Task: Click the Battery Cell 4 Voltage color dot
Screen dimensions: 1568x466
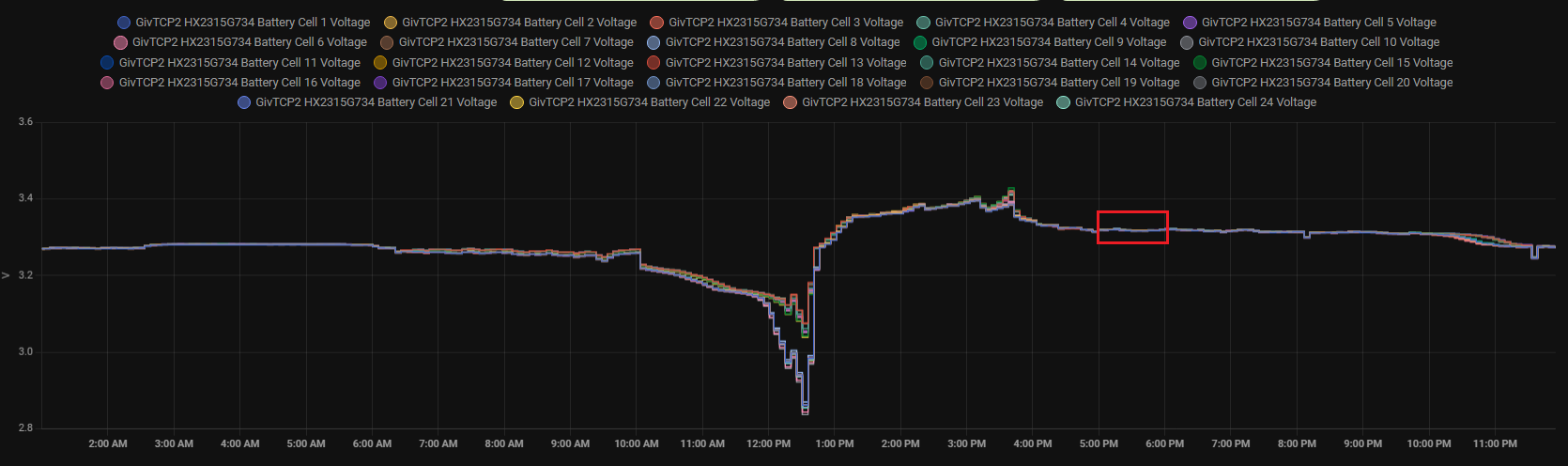Action: pyautogui.click(x=924, y=23)
